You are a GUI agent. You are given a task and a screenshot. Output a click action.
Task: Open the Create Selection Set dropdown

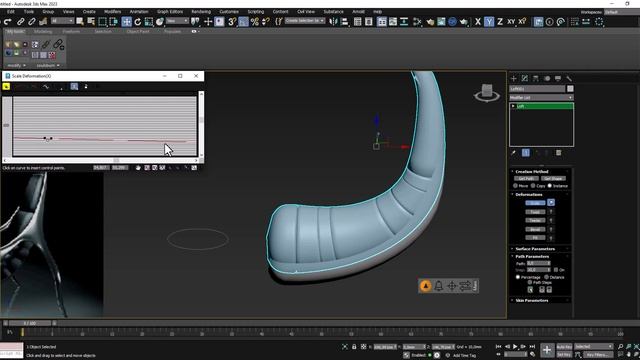pos(305,21)
